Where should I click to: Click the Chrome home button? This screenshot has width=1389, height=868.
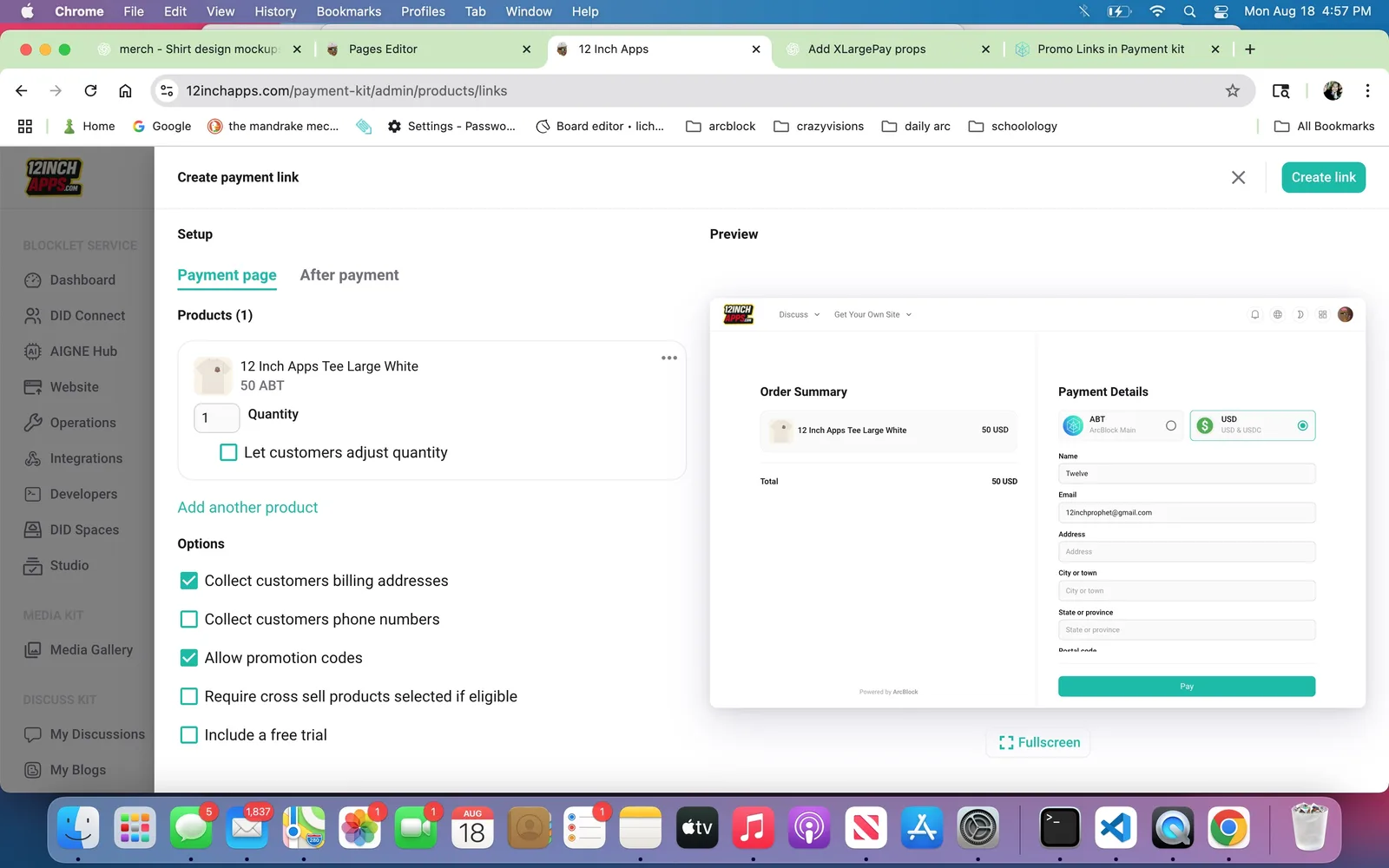(x=125, y=90)
